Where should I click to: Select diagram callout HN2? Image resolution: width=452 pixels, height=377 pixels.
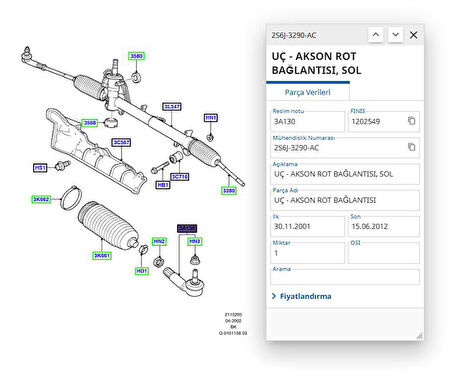159,241
